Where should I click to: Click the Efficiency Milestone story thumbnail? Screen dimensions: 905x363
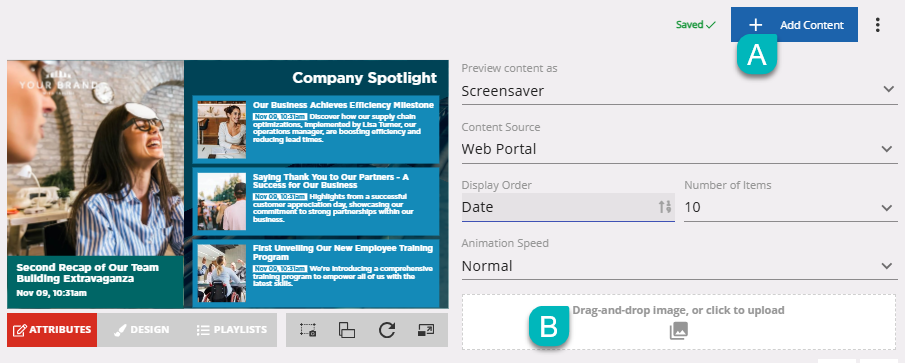pos(222,130)
